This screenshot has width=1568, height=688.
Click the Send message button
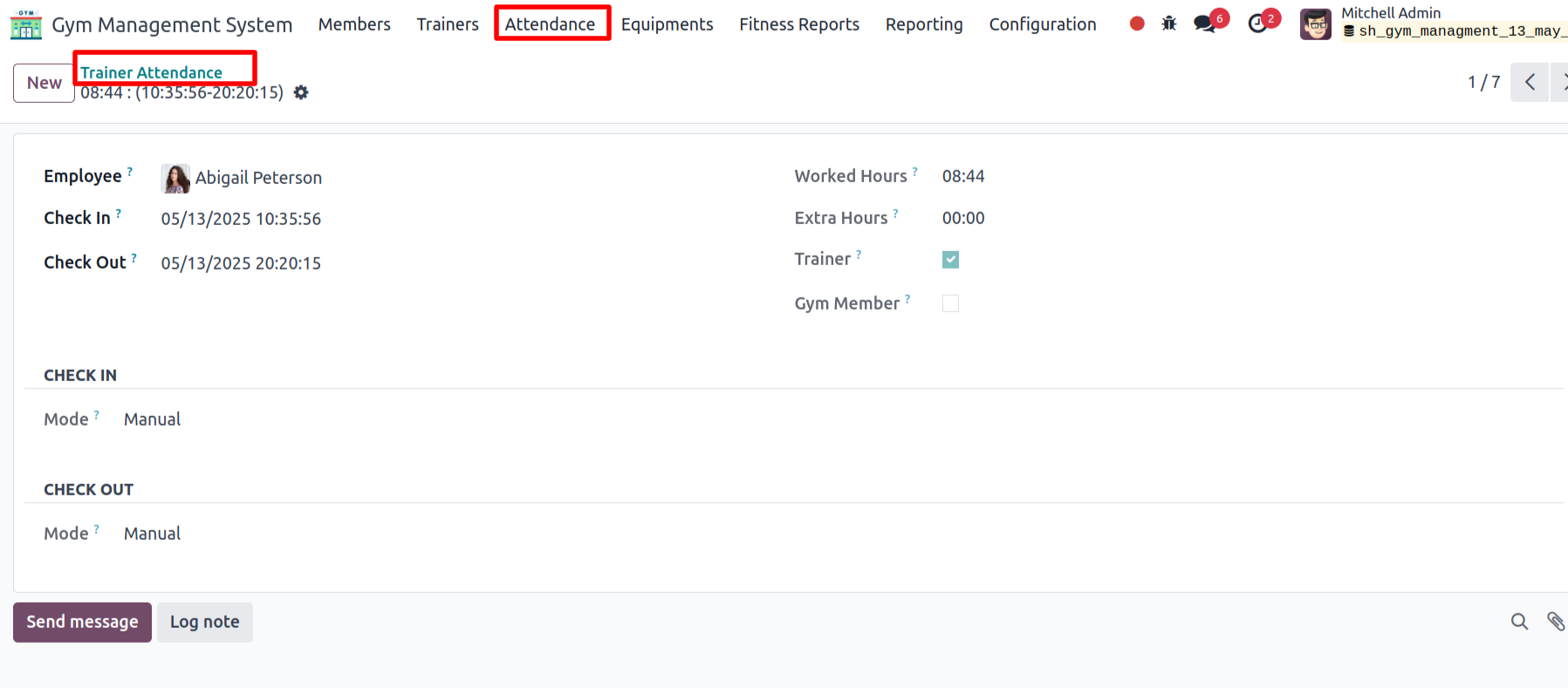click(82, 622)
